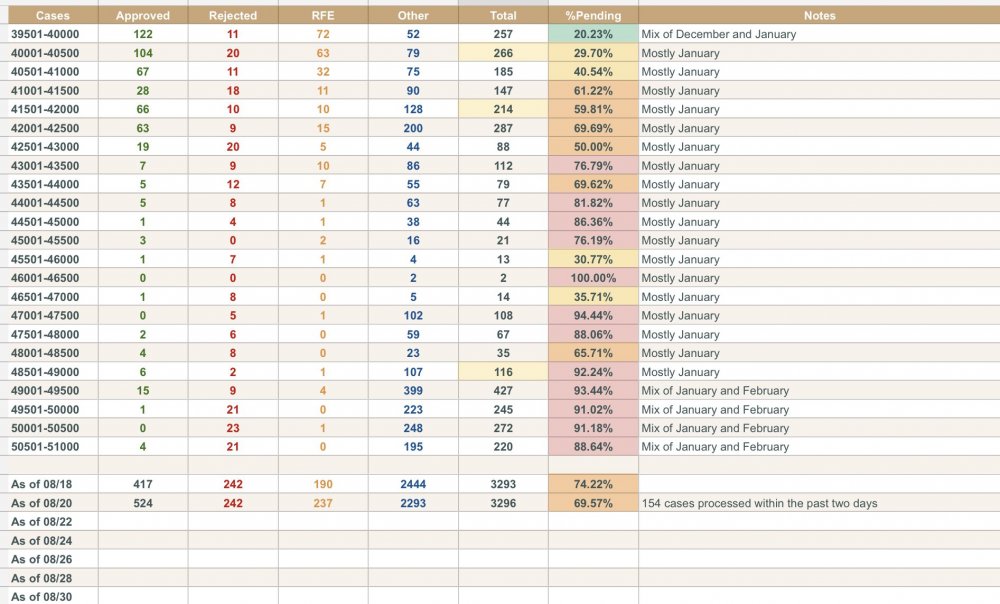Viewport: 1000px width, 604px height.
Task: Click the "As of 08/30" row label
Action: coord(41,597)
